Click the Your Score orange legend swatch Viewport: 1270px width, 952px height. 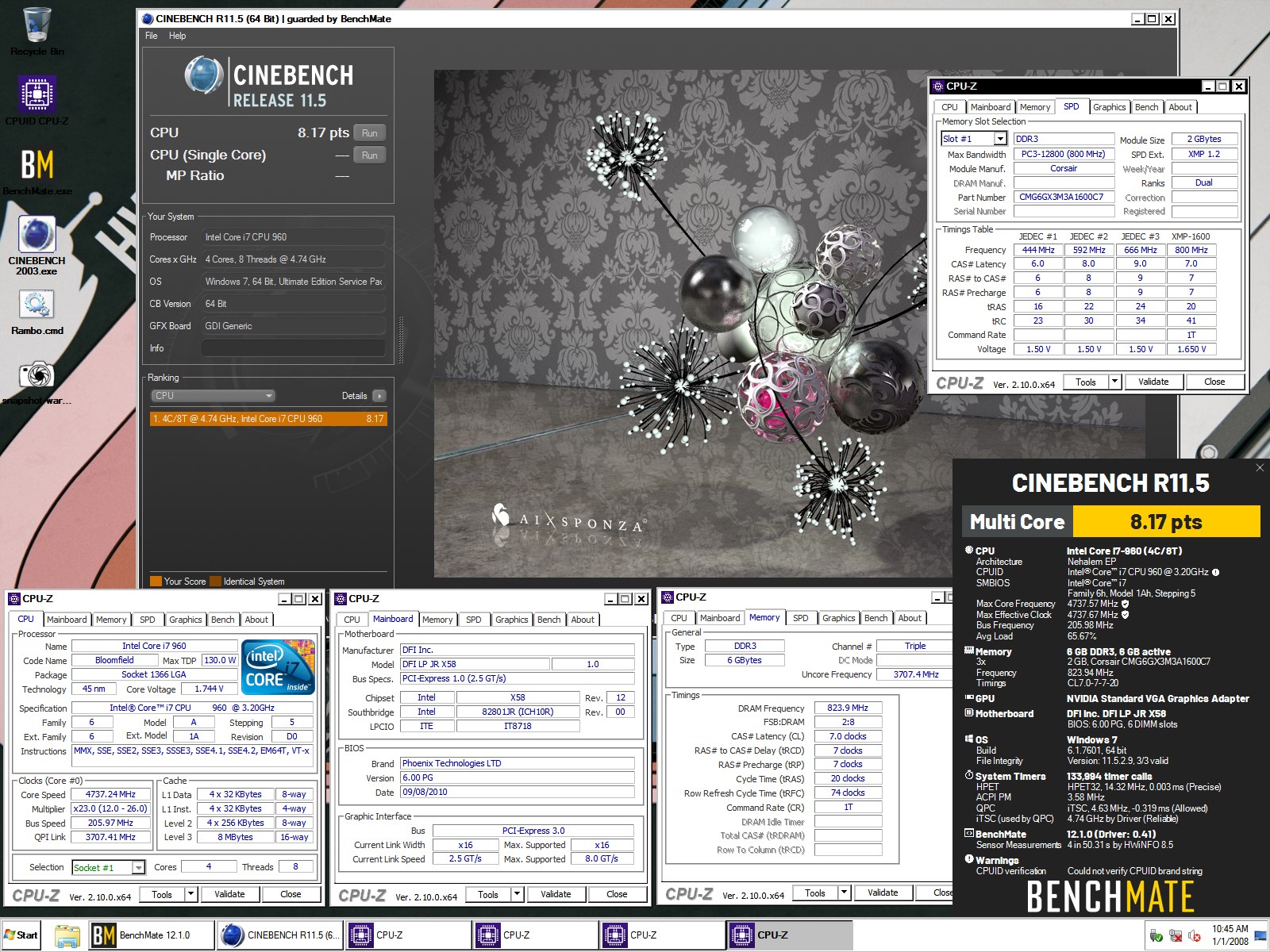pos(156,582)
